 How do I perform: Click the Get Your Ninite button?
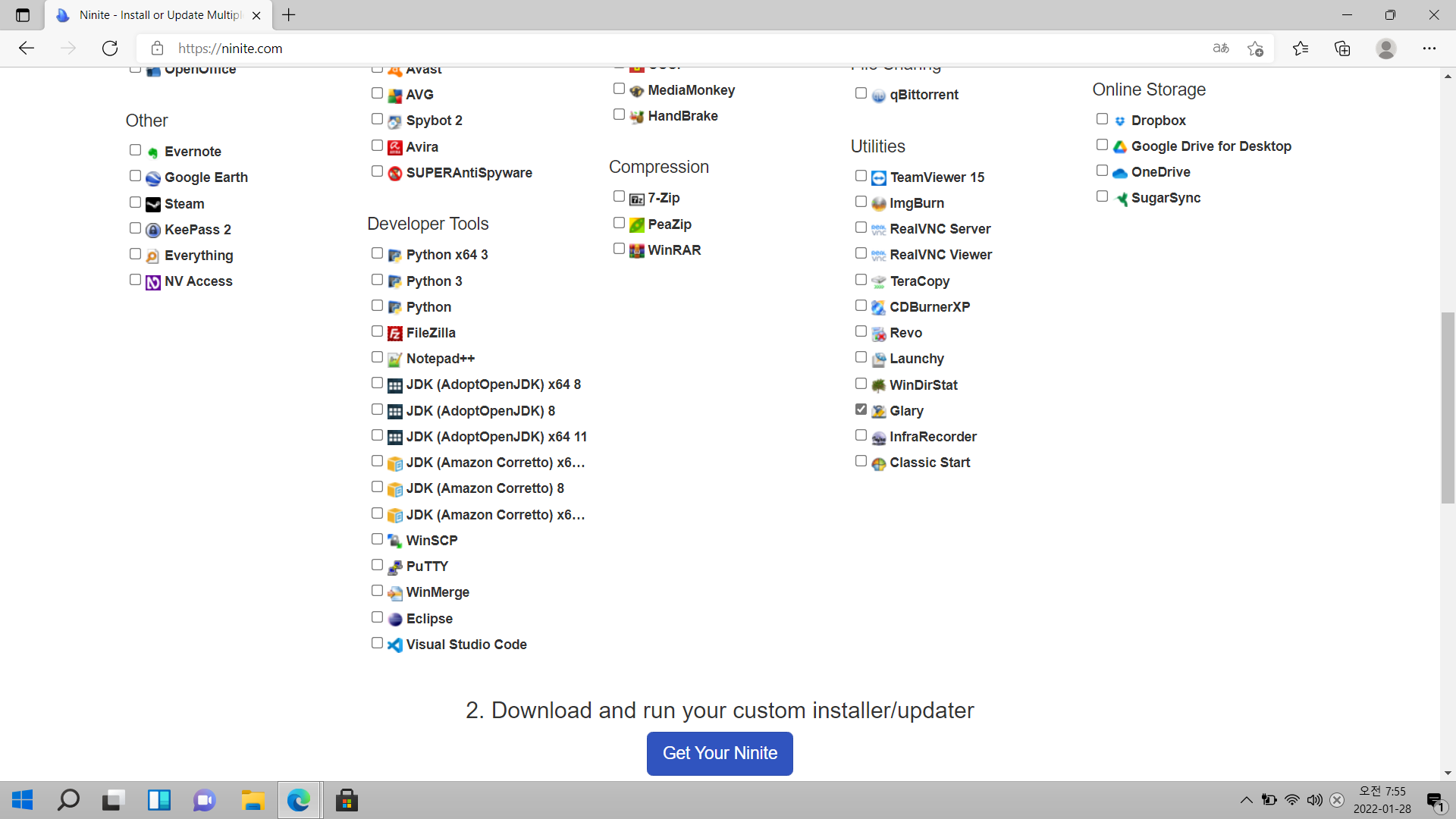click(720, 753)
